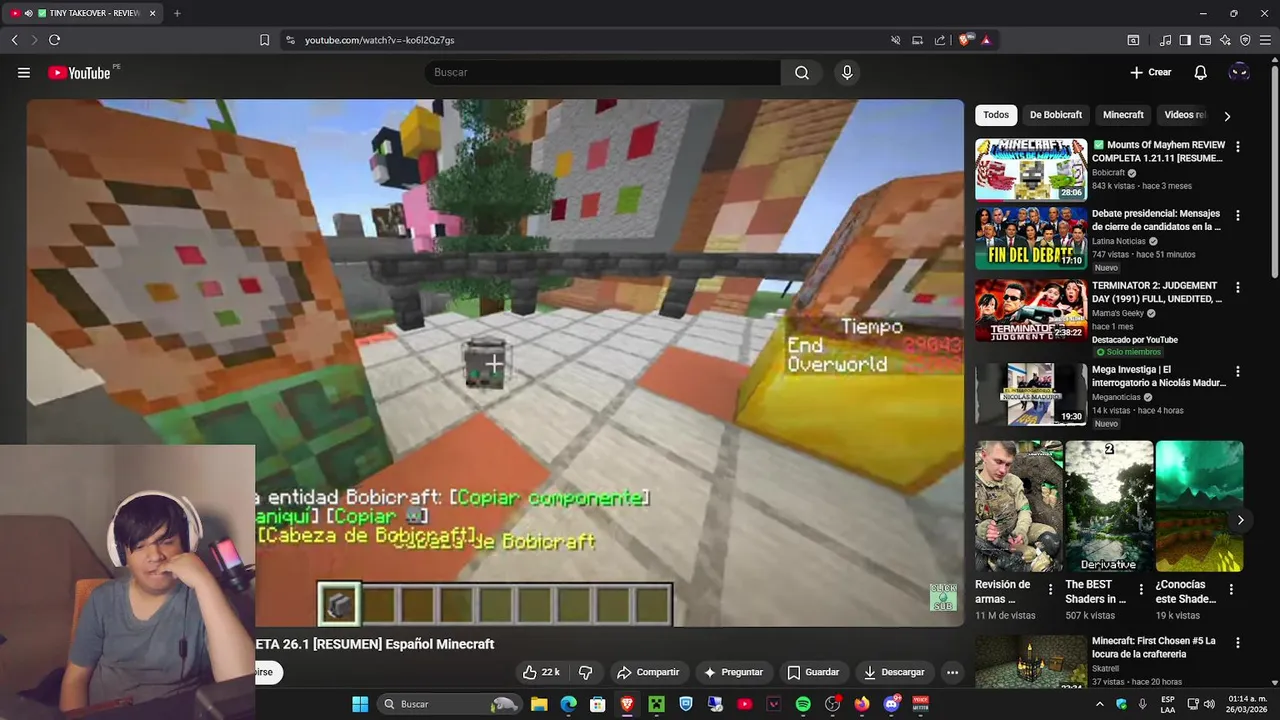Open options for Mega Investiga video

(1238, 372)
